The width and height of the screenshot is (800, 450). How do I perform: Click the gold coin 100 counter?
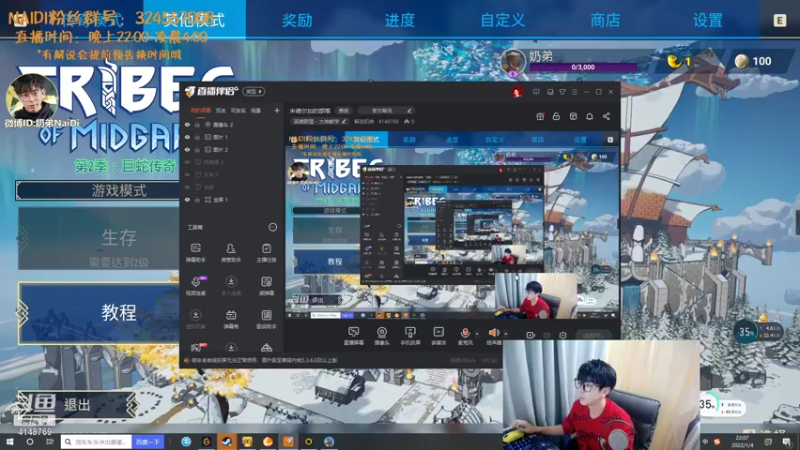(x=754, y=61)
